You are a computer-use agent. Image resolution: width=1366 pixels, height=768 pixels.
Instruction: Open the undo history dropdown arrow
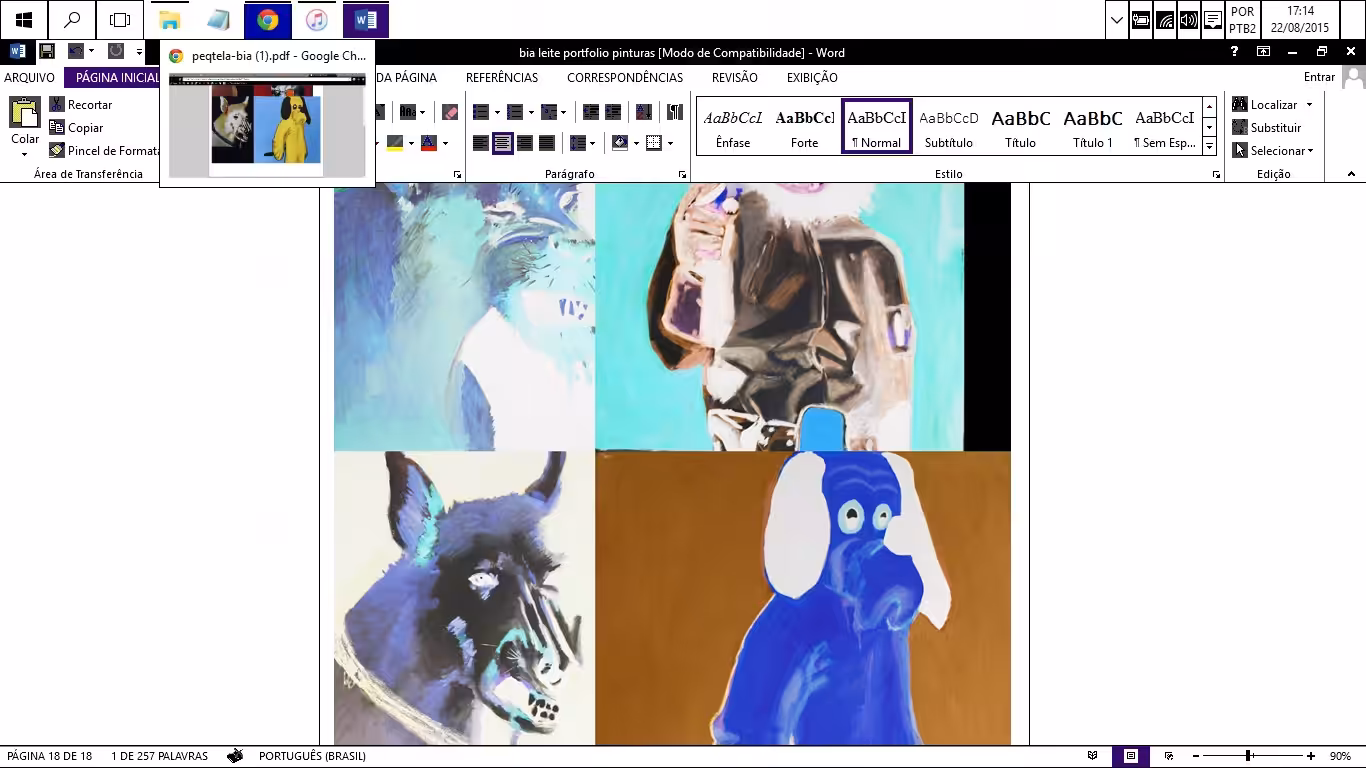click(91, 52)
